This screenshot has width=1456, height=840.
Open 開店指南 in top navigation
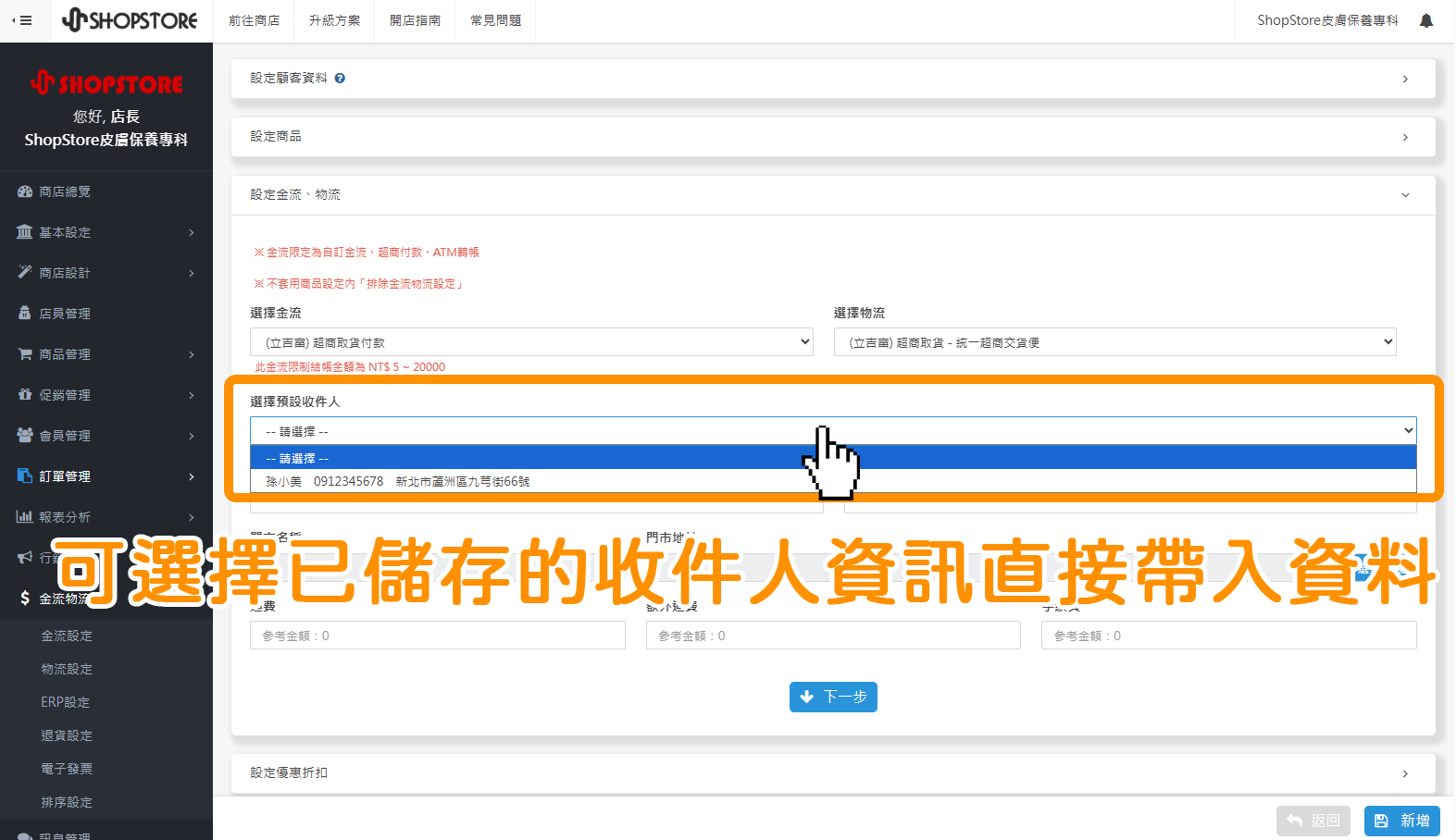click(415, 20)
